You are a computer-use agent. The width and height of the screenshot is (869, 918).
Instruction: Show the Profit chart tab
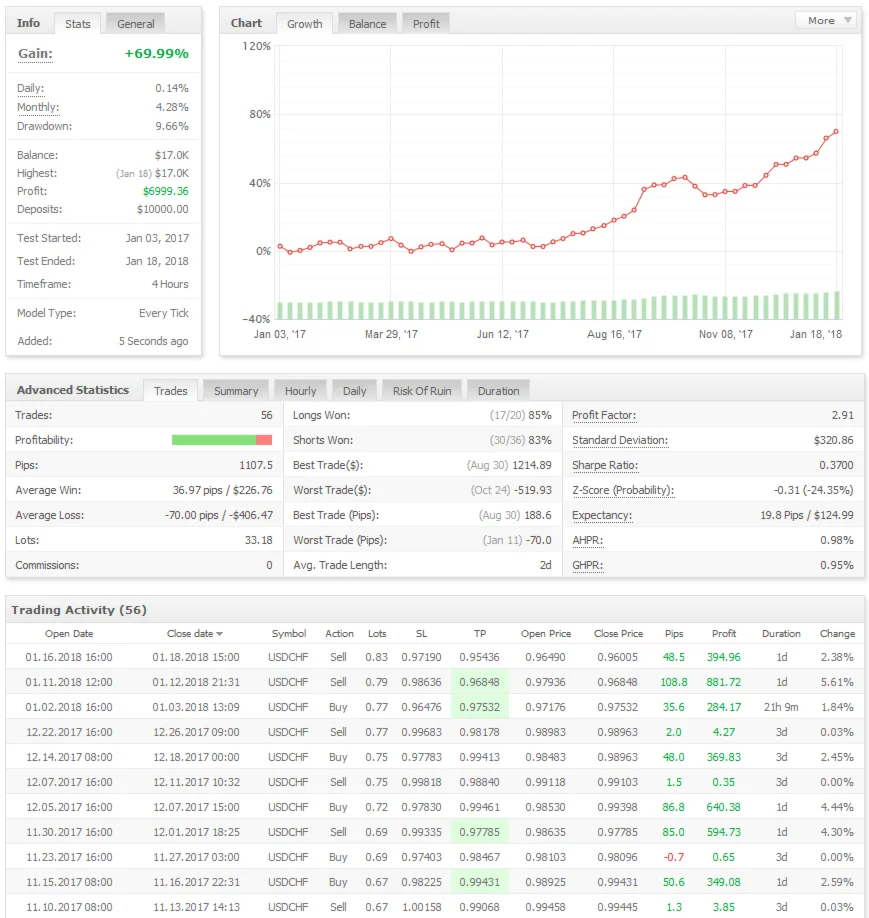[426, 23]
